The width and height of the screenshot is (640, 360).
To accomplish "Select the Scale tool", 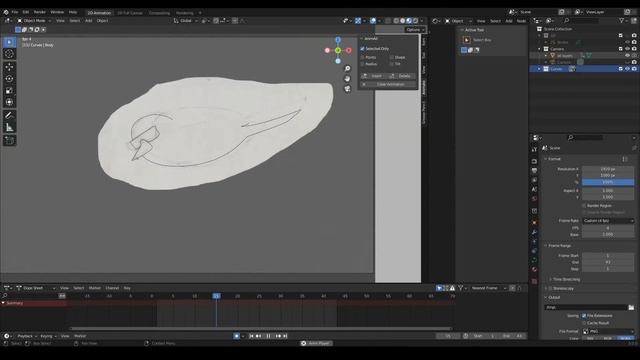I will (9, 91).
